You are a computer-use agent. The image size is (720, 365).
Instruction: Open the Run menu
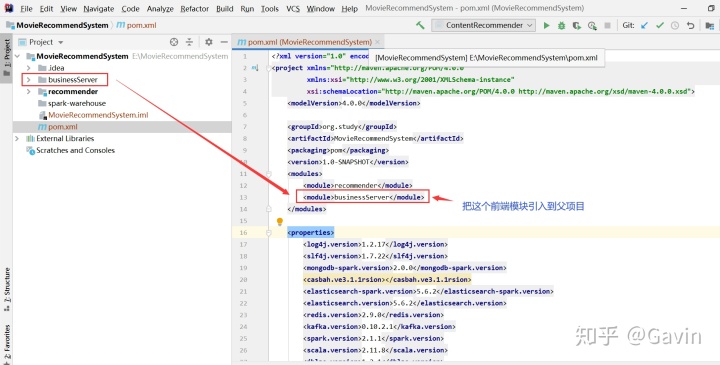(x=247, y=9)
